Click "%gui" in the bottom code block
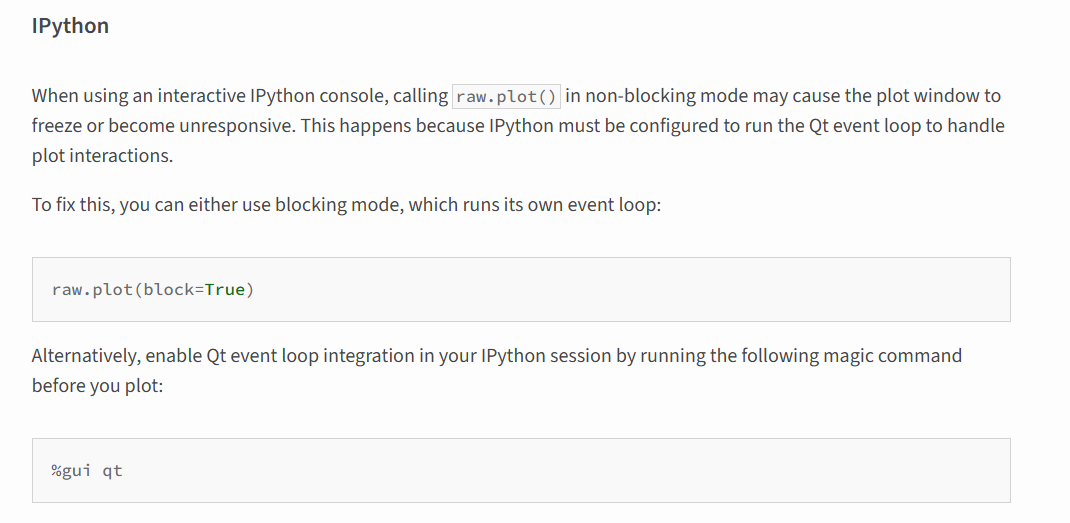1070x523 pixels. (71, 470)
